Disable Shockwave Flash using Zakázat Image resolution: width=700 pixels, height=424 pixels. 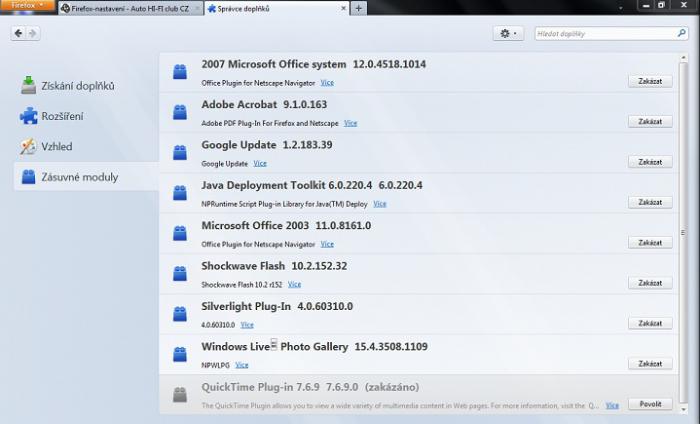click(649, 283)
